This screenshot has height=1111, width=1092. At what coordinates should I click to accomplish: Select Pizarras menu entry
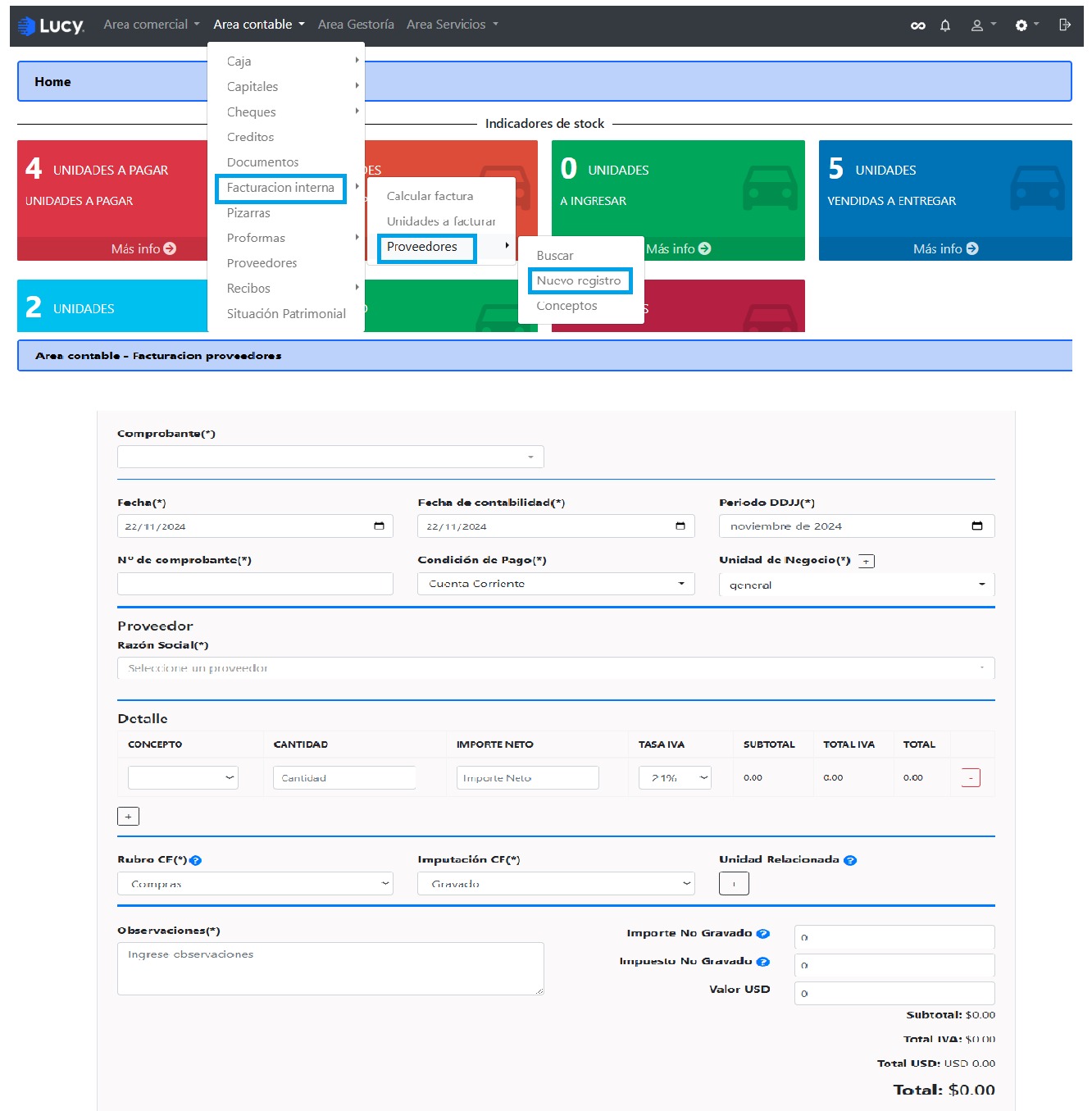pos(286,213)
